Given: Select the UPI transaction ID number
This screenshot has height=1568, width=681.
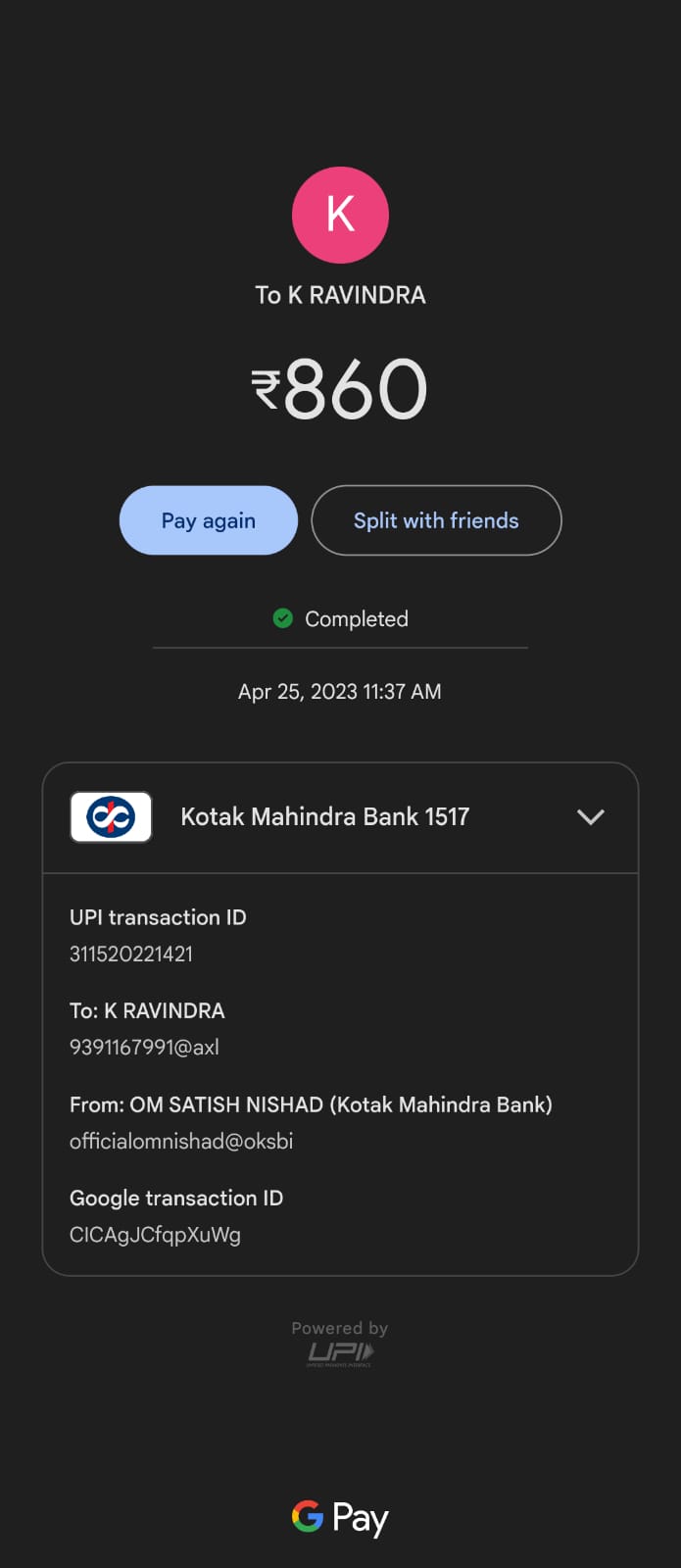Looking at the screenshot, I should (x=131, y=954).
